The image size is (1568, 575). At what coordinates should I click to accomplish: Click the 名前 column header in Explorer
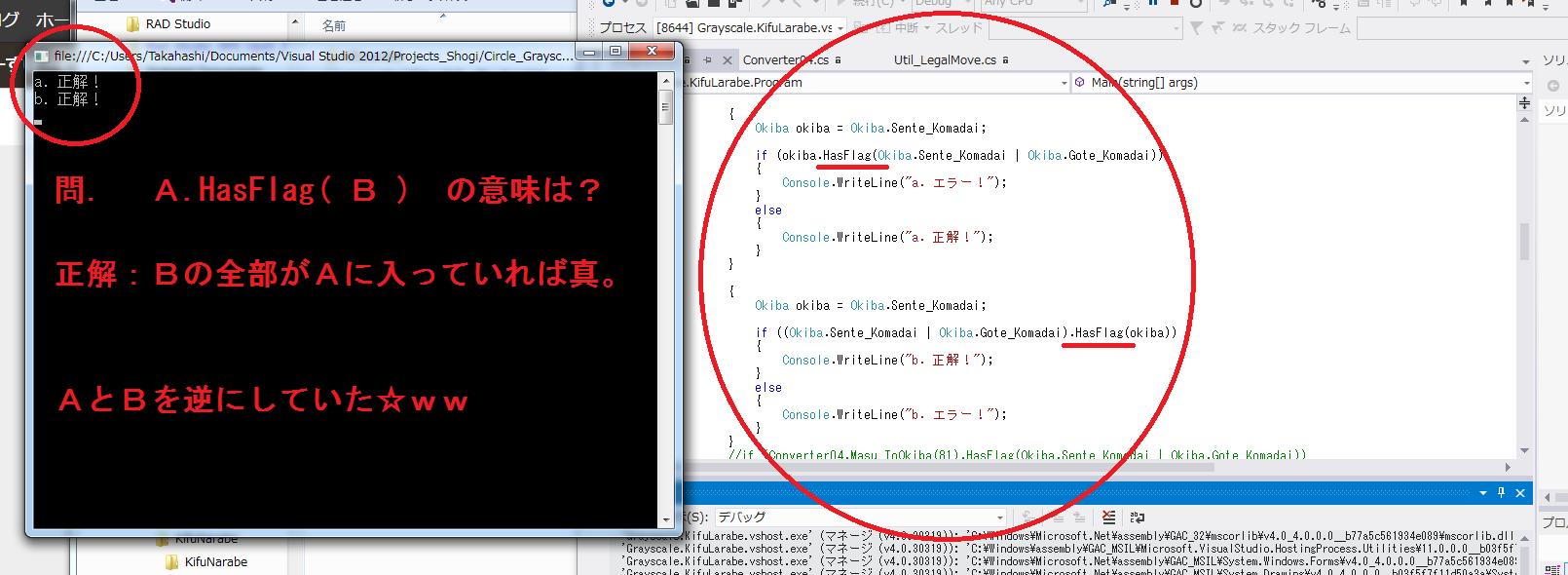point(334,25)
